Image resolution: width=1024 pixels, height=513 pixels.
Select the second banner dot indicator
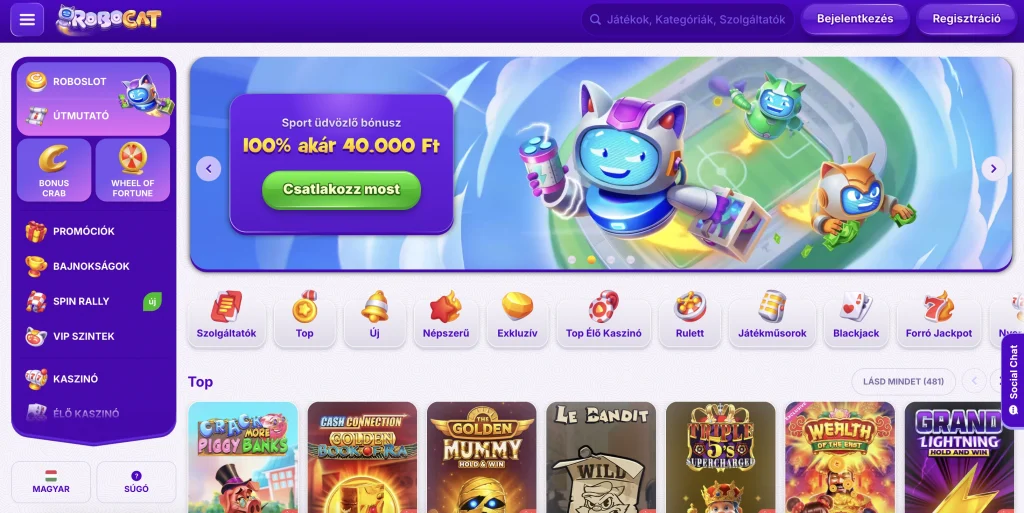click(x=591, y=259)
